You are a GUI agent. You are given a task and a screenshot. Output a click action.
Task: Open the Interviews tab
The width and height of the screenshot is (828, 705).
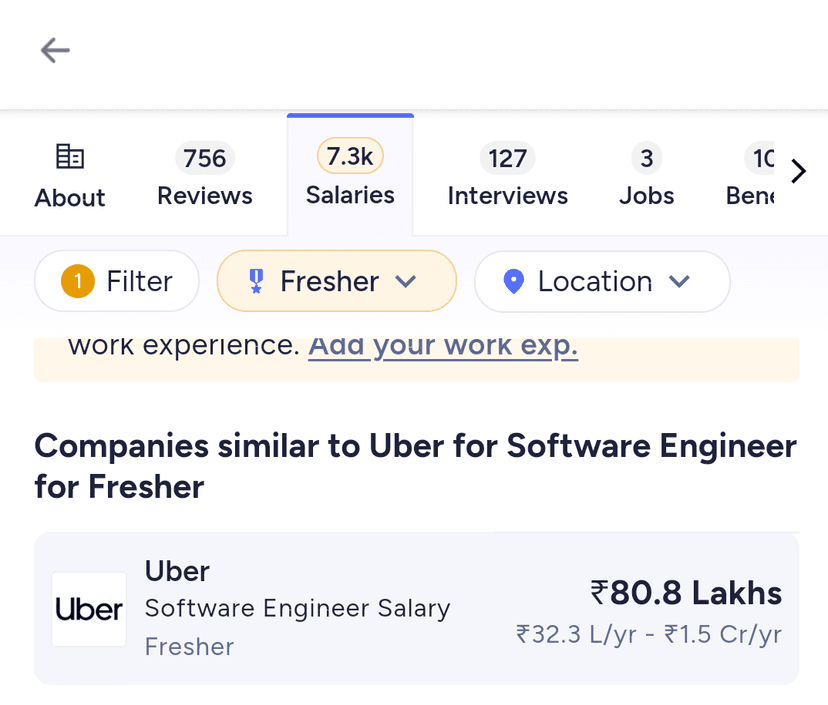(507, 176)
